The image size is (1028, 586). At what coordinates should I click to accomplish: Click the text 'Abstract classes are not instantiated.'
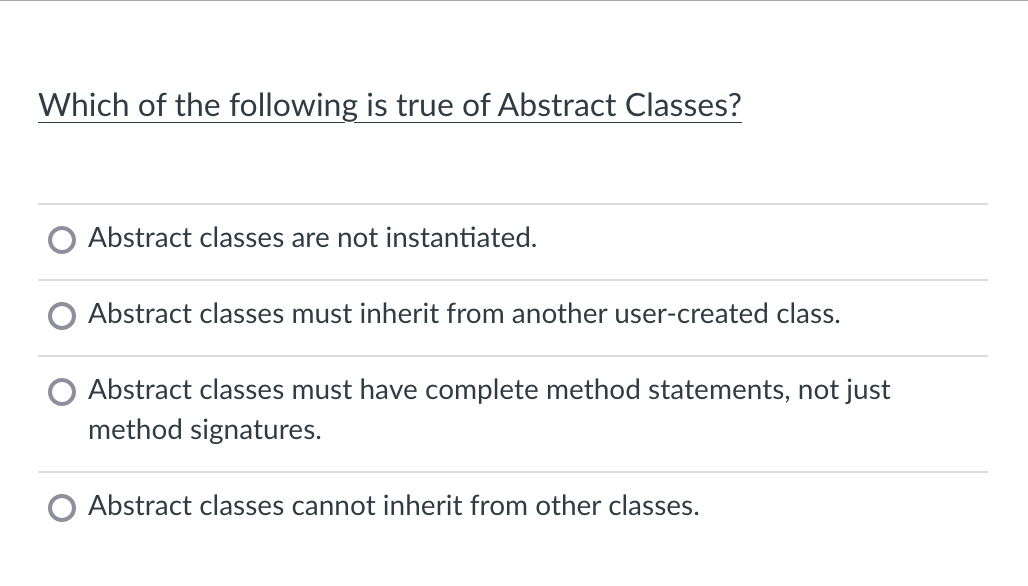(x=313, y=239)
